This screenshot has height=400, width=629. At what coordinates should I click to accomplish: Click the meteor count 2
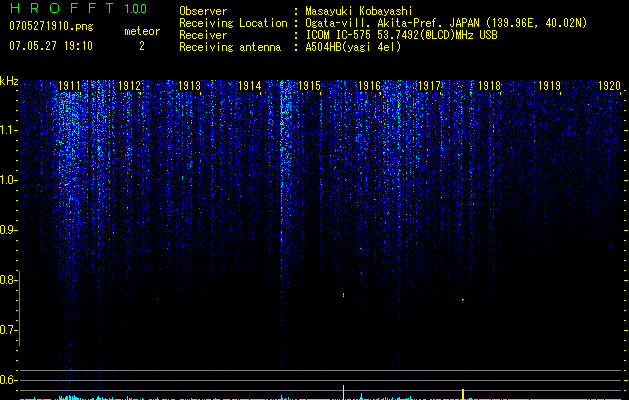click(142, 46)
